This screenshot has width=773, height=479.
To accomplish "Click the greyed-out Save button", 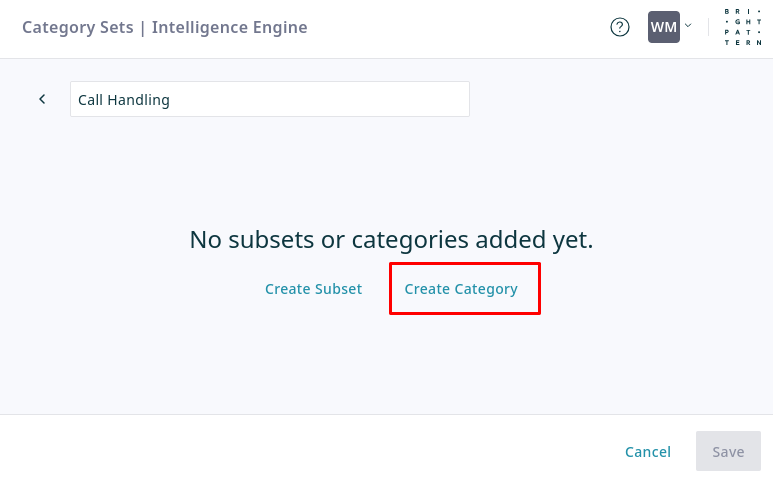I will click(728, 451).
